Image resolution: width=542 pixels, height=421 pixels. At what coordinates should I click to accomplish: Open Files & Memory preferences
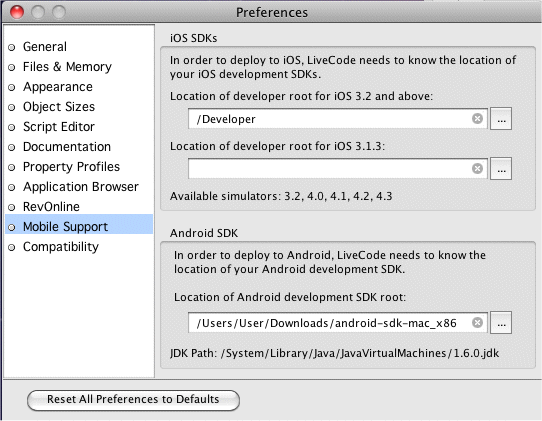click(79, 67)
